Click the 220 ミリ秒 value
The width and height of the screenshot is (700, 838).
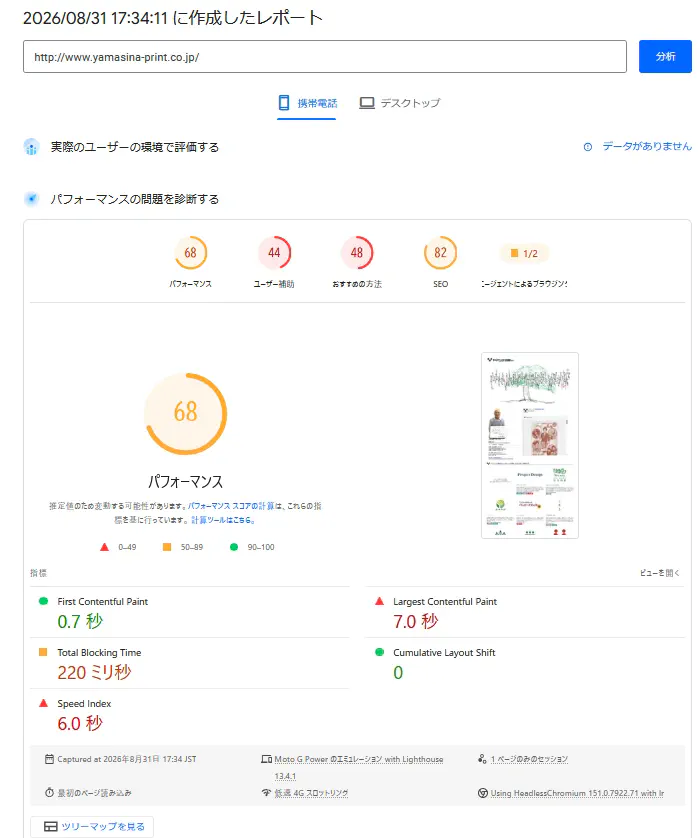click(x=94, y=672)
